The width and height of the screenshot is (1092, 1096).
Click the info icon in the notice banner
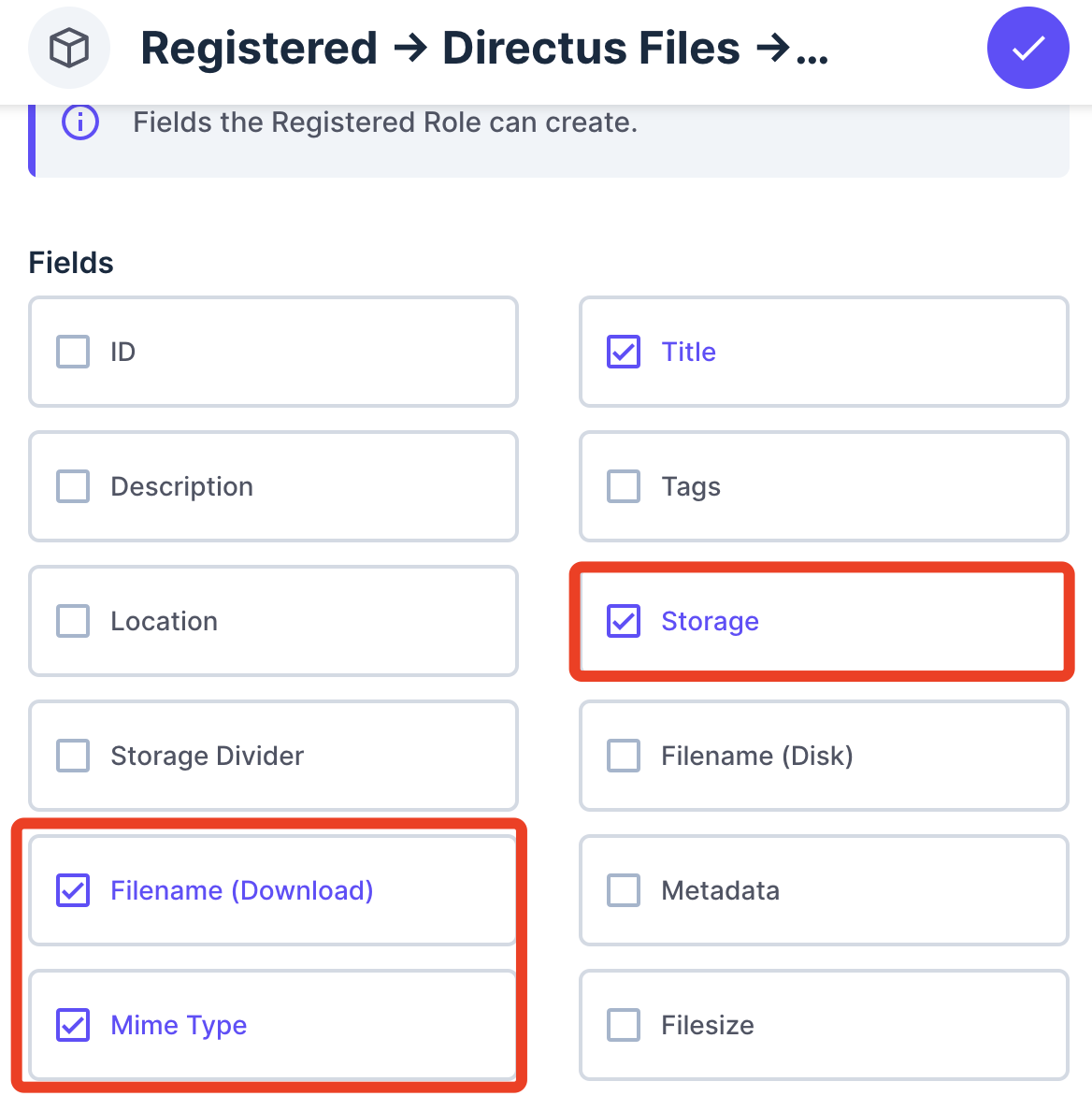click(79, 122)
